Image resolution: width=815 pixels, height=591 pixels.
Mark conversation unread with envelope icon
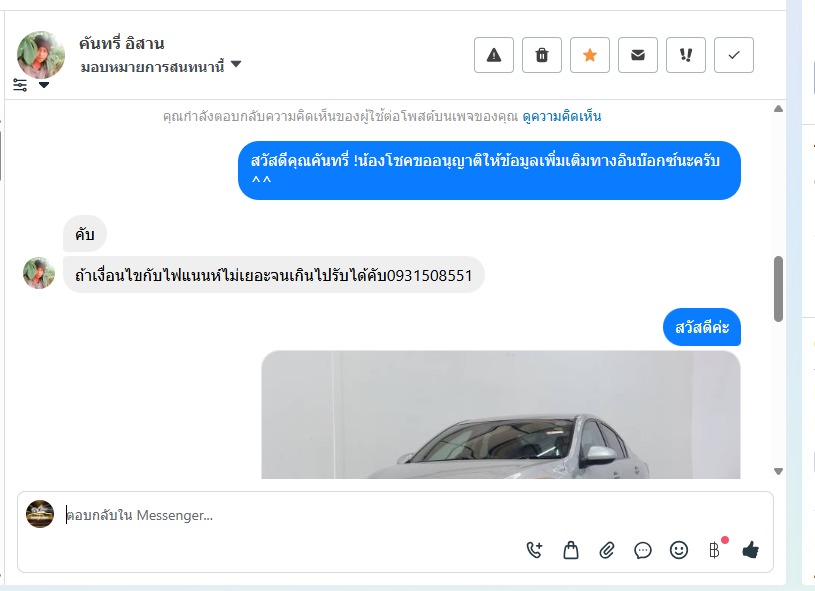pyautogui.click(x=638, y=55)
